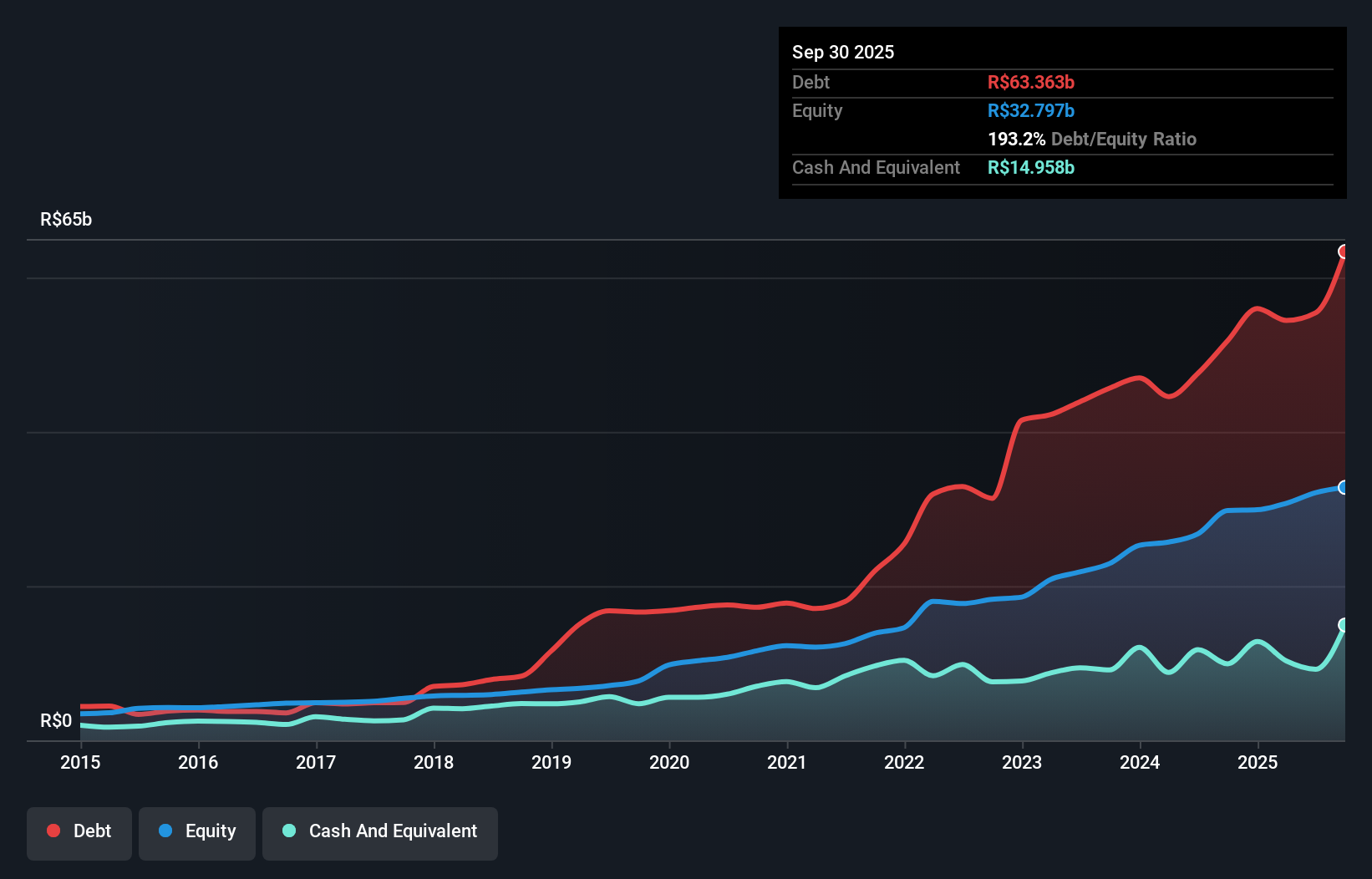
Task: Select the red Debt legend dot
Action: [x=52, y=831]
